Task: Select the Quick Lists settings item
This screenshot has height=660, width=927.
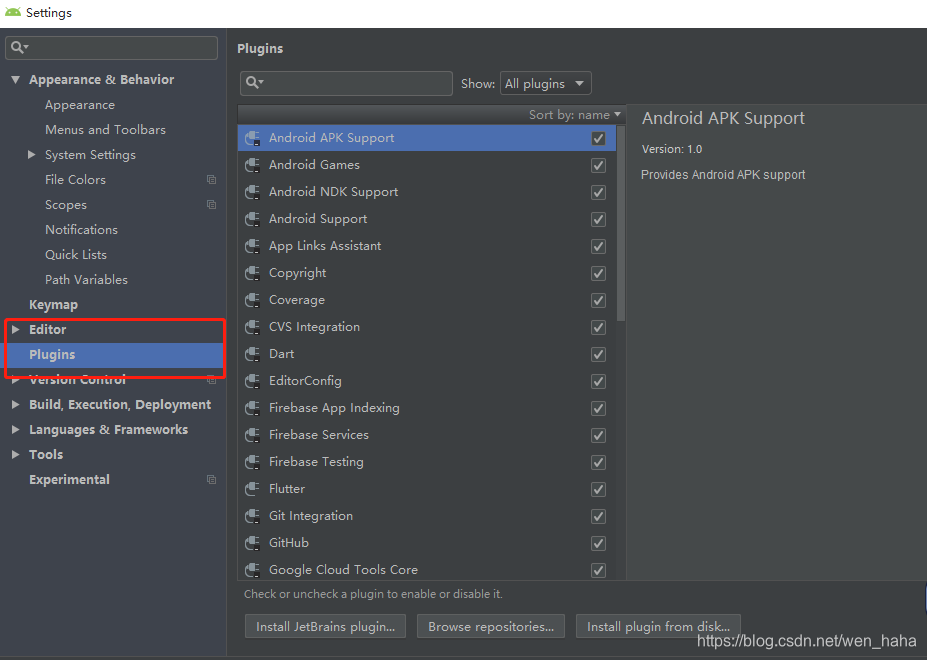Action: [76, 254]
